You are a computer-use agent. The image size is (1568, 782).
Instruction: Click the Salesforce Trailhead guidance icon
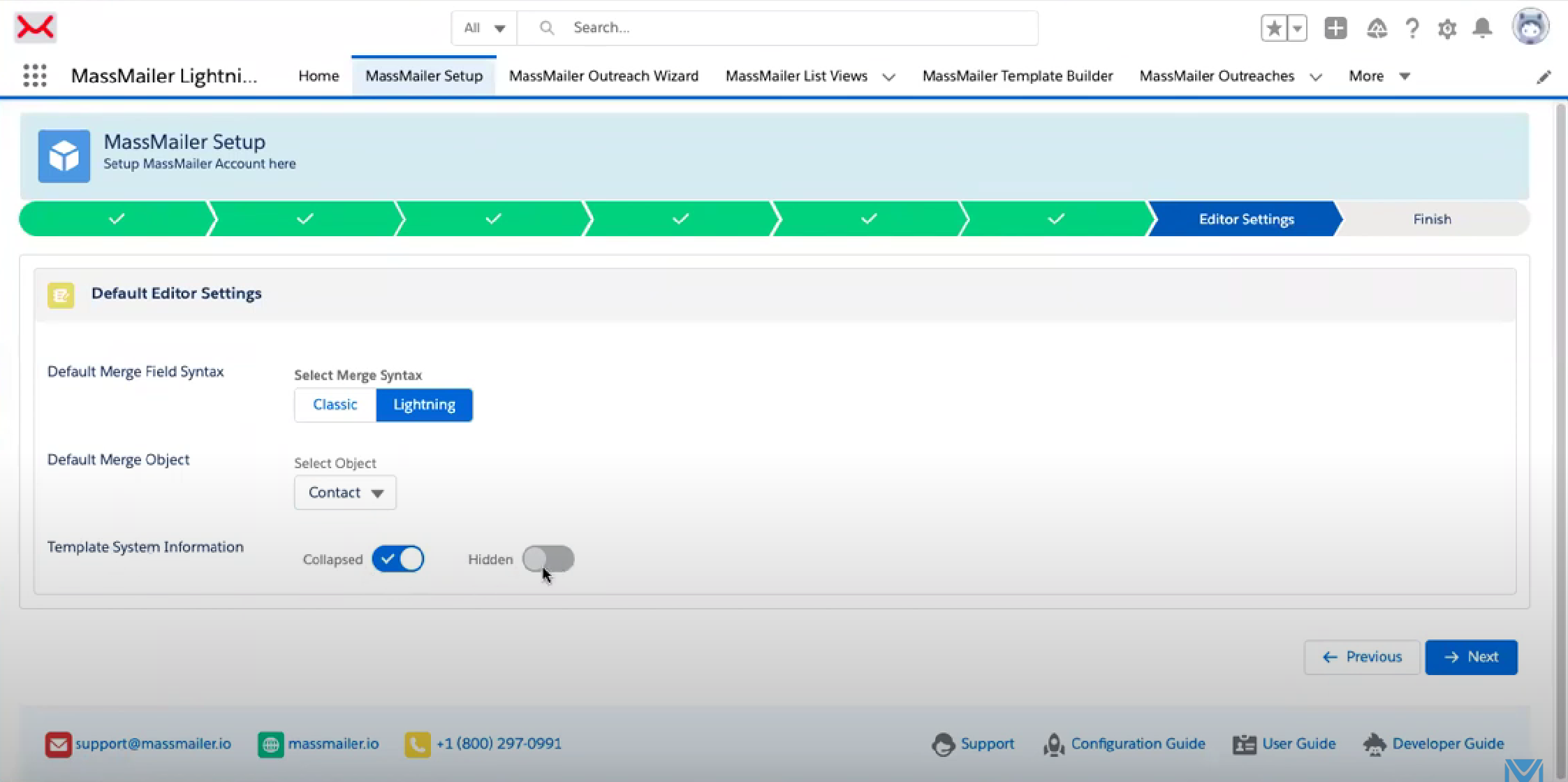[1377, 28]
